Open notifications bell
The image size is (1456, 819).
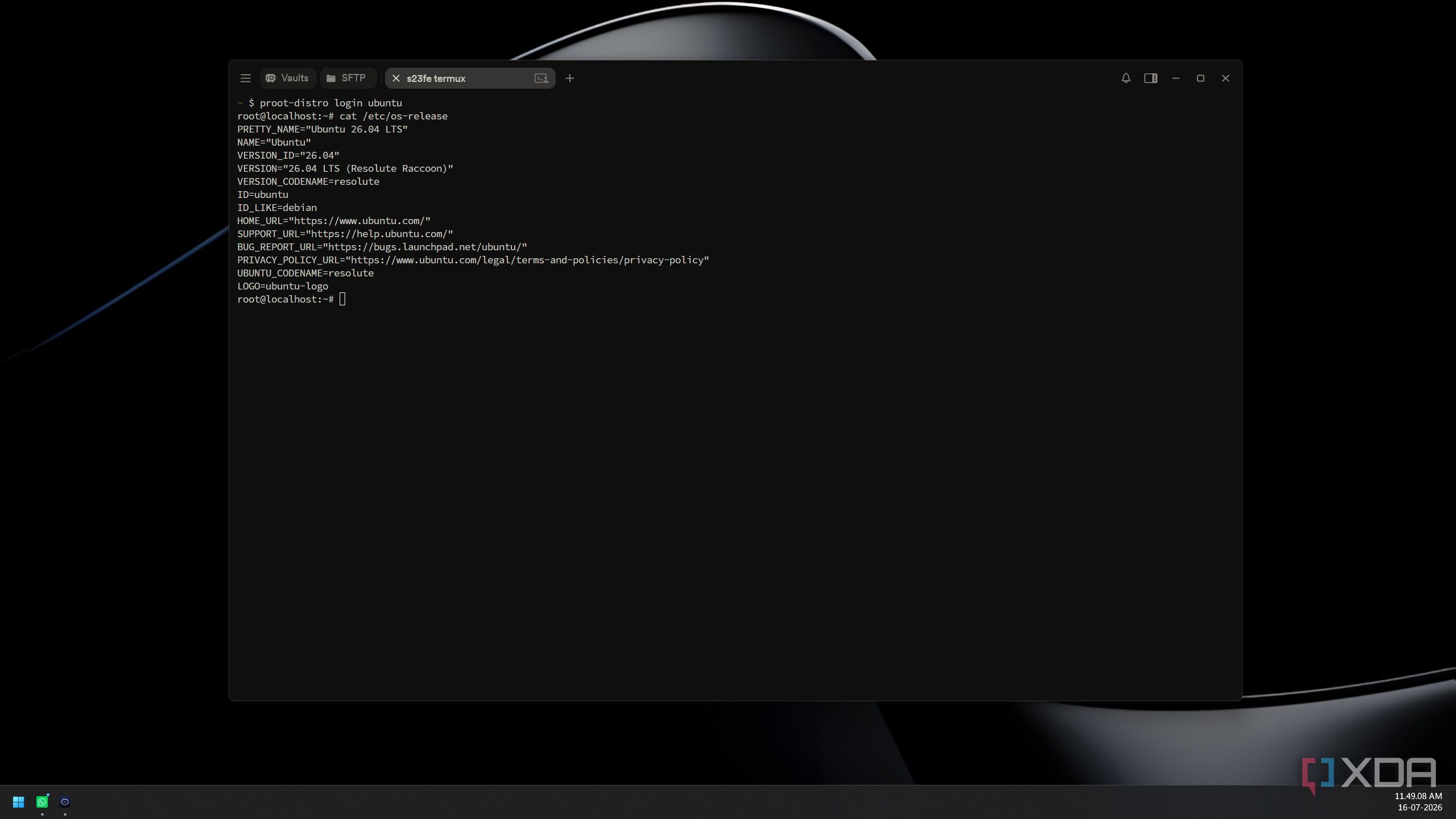(1126, 78)
